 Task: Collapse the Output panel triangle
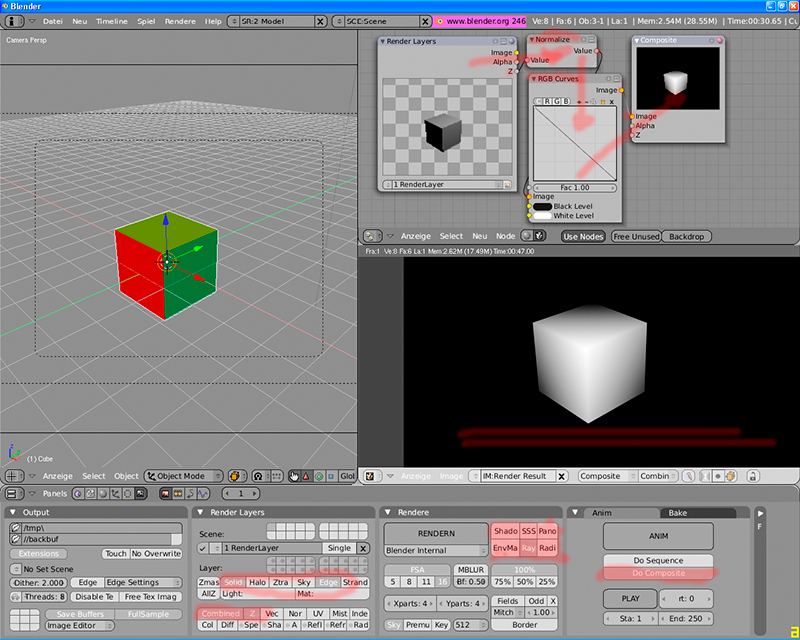click(14, 512)
